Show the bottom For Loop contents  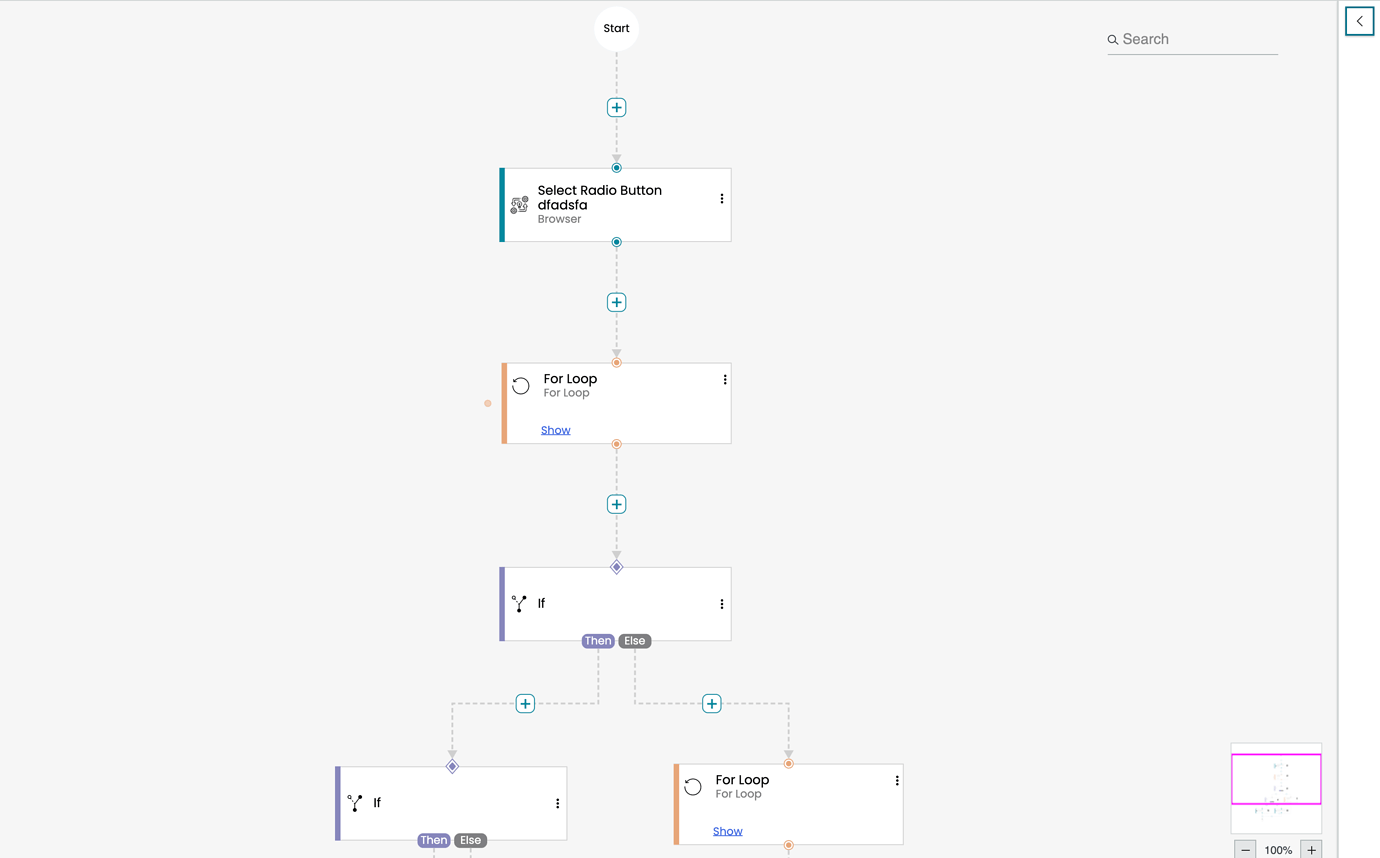[x=727, y=830]
